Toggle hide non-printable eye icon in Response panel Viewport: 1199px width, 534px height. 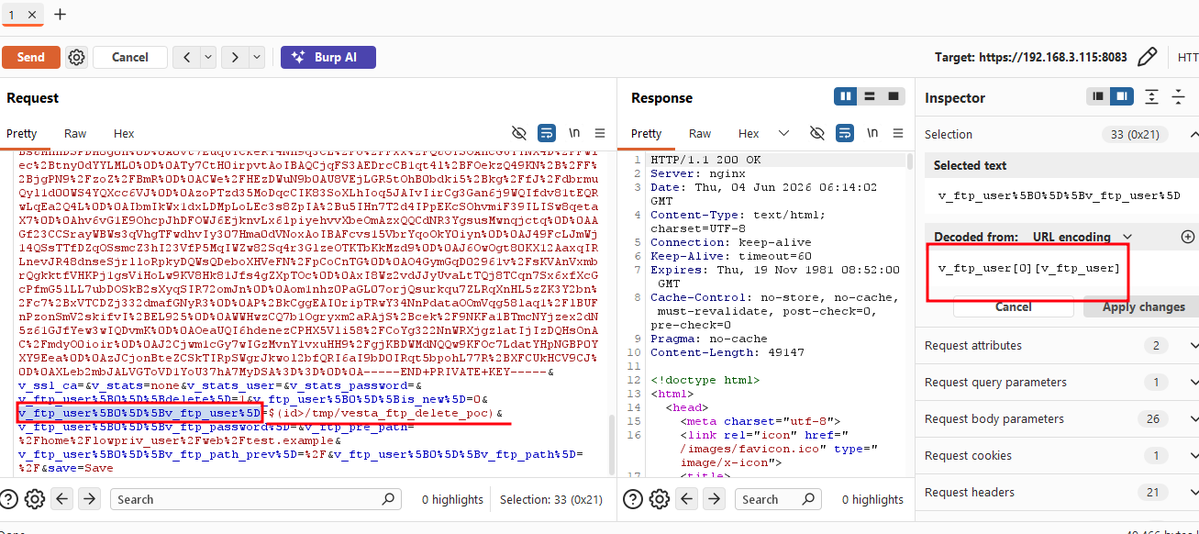817,133
